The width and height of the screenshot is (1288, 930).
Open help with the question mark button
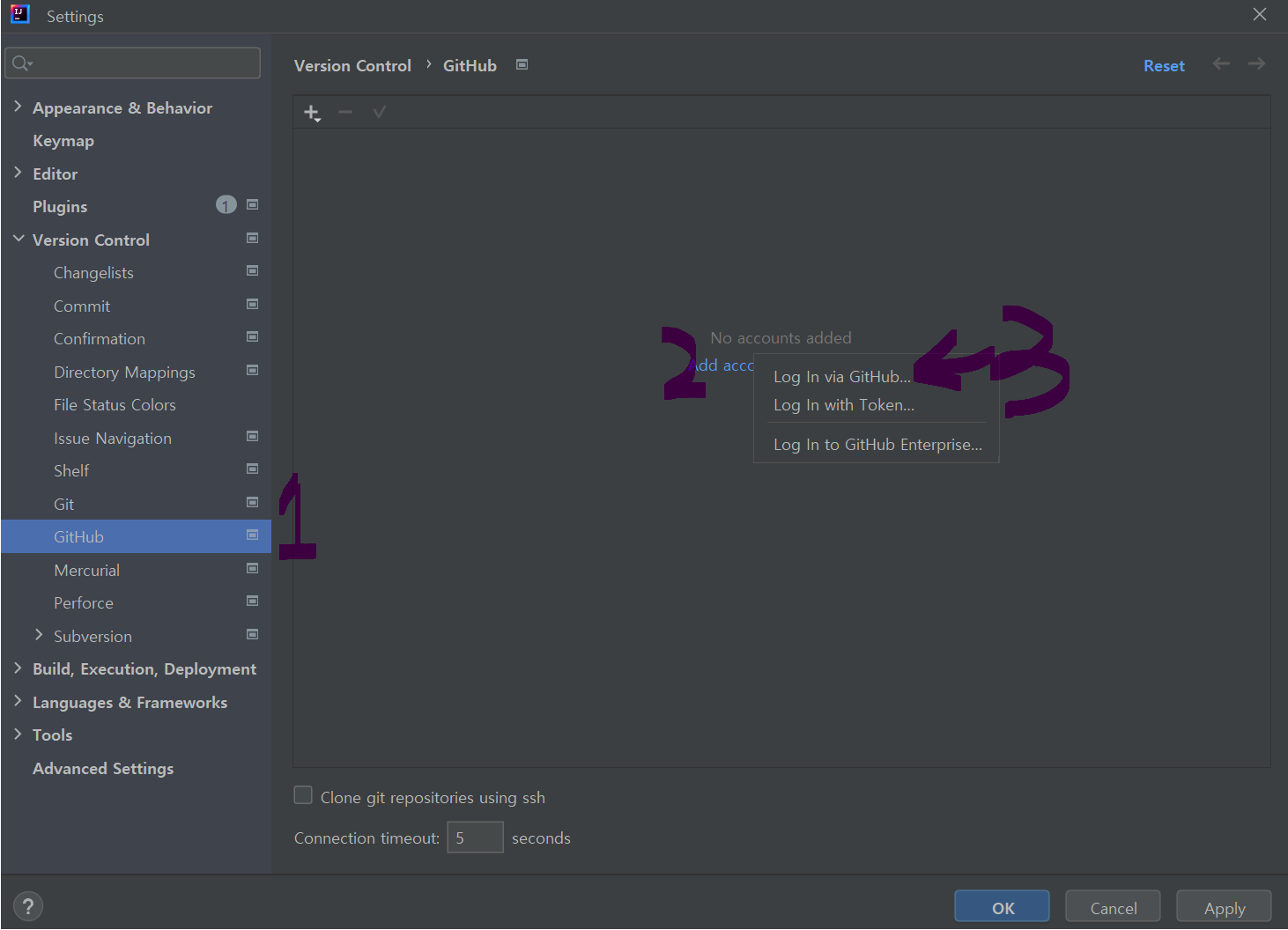[28, 906]
